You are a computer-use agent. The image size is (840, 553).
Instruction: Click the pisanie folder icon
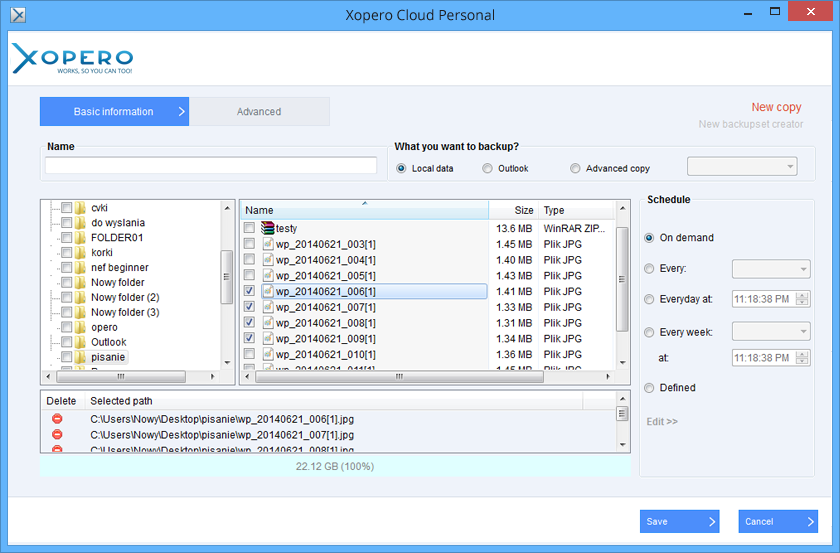(x=80, y=357)
